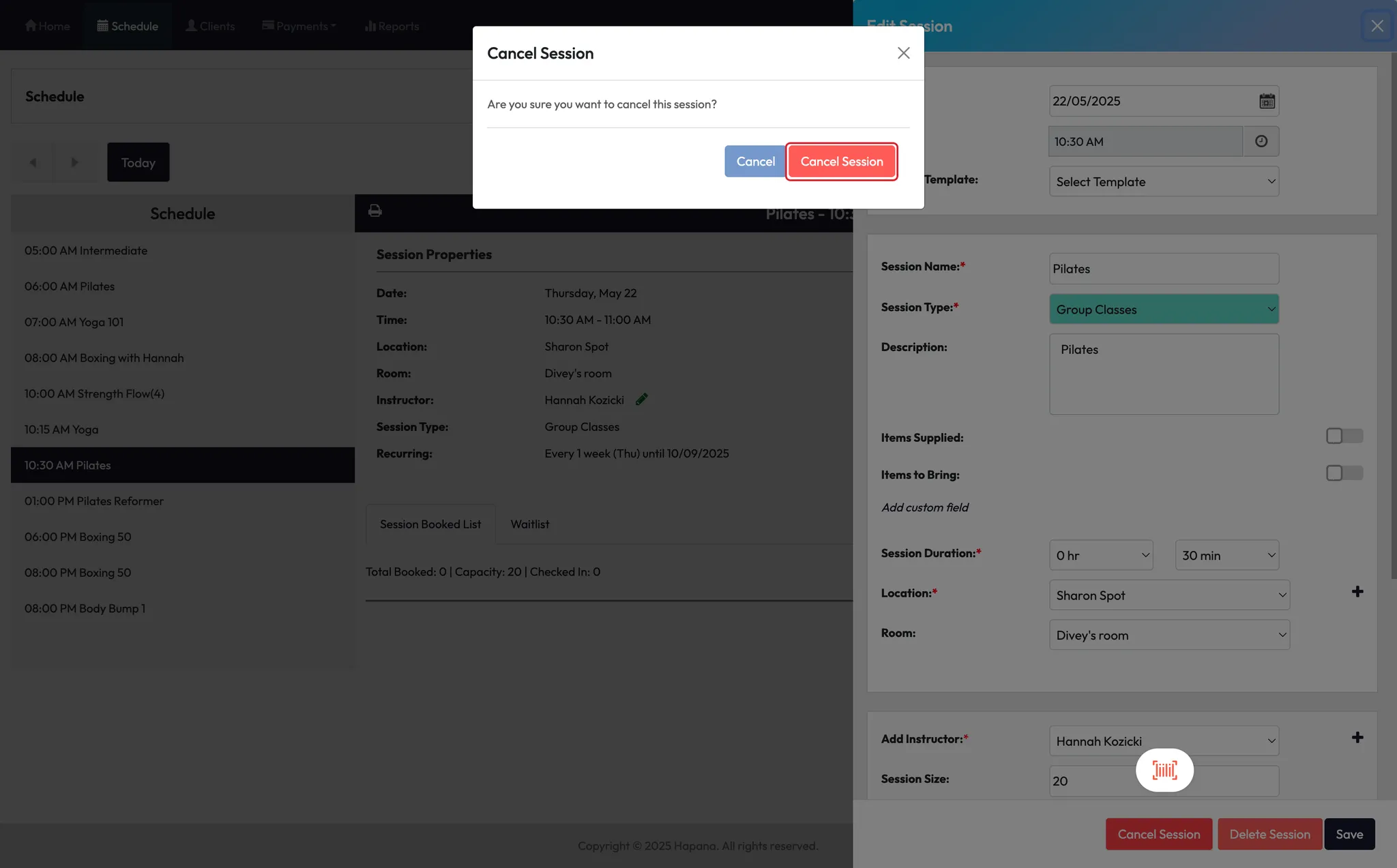Click the Session Name input field

[x=1164, y=269]
